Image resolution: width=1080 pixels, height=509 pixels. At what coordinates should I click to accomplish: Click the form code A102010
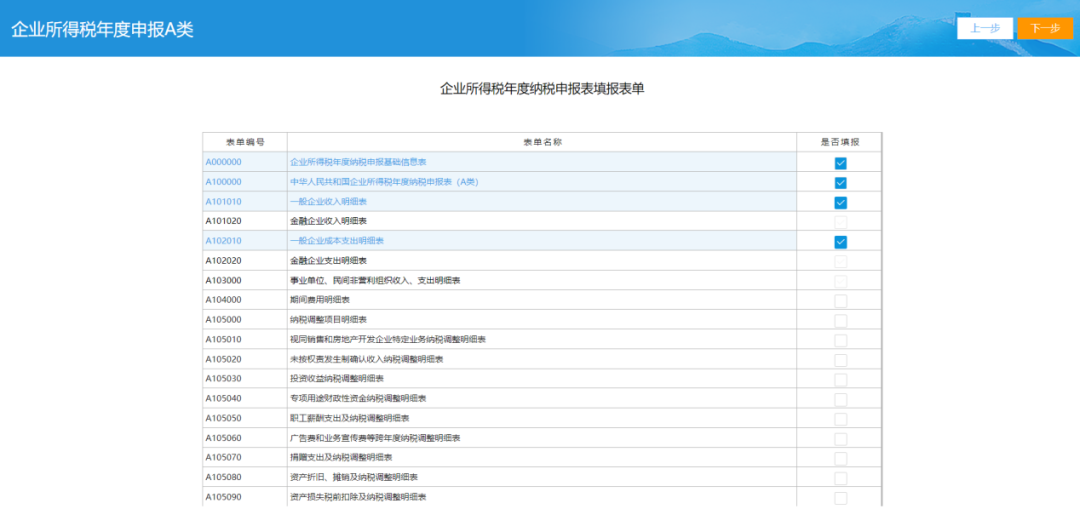223,241
